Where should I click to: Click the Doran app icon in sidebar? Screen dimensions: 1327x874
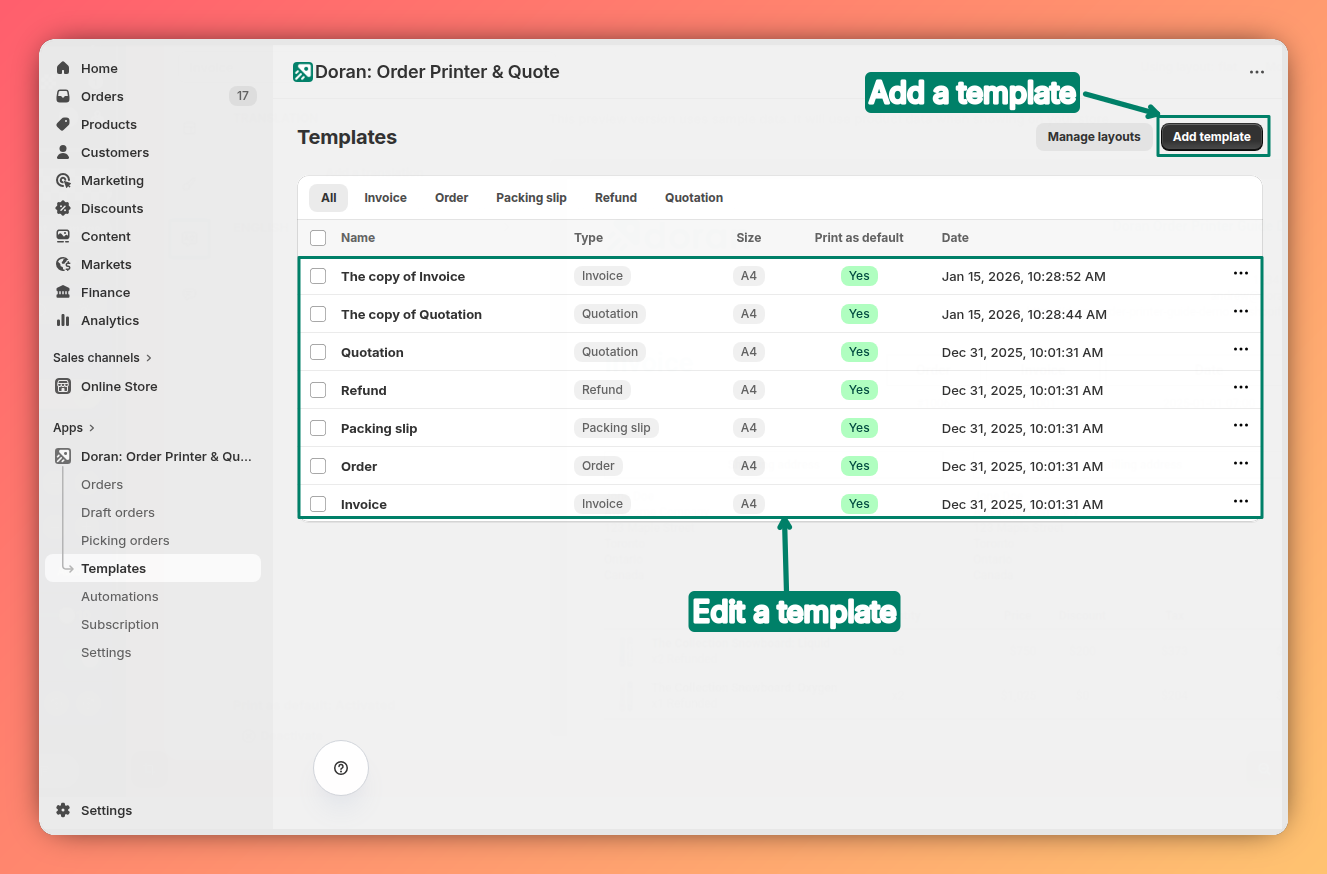coord(63,456)
